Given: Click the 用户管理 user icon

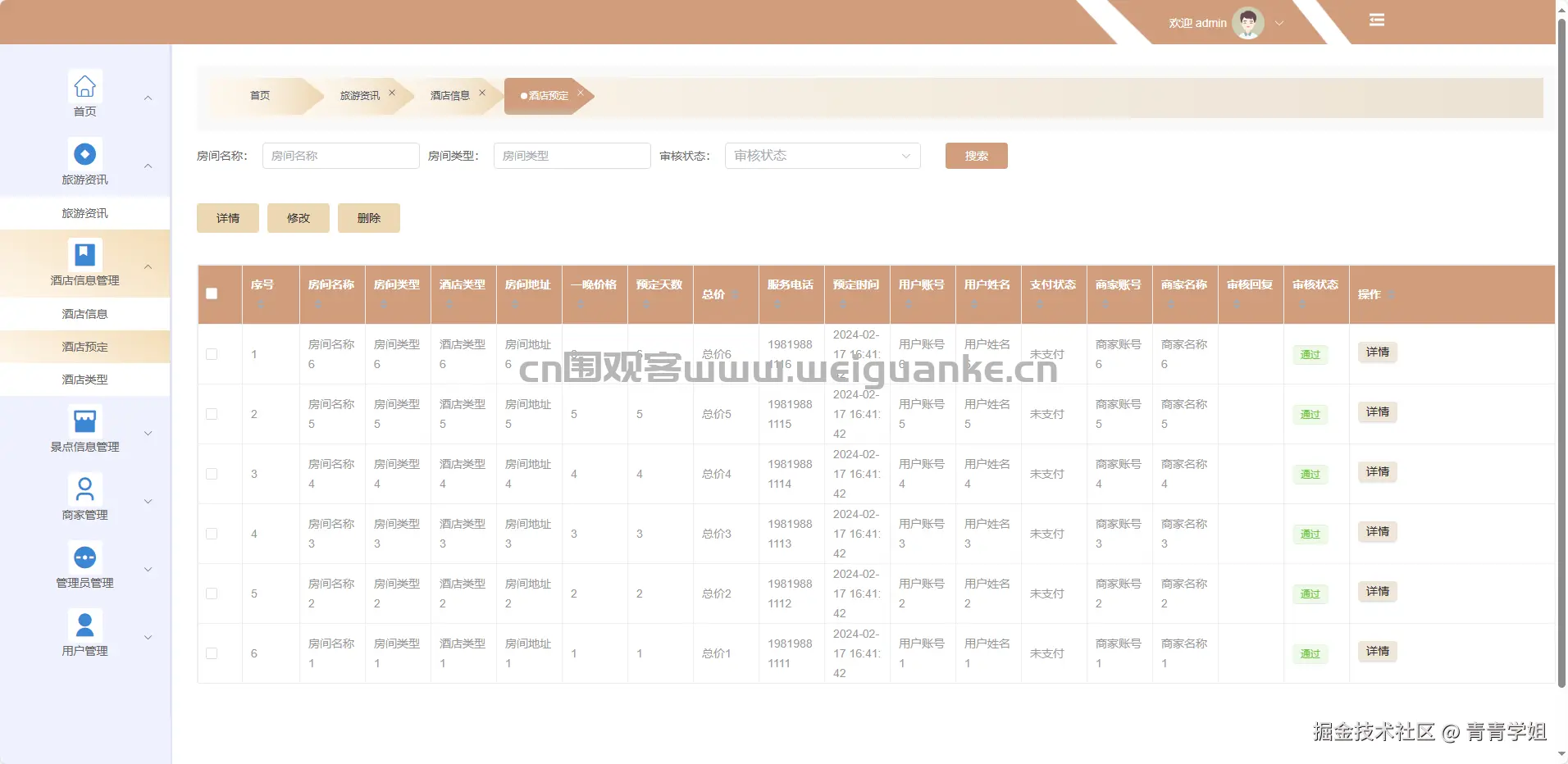Looking at the screenshot, I should point(84,625).
